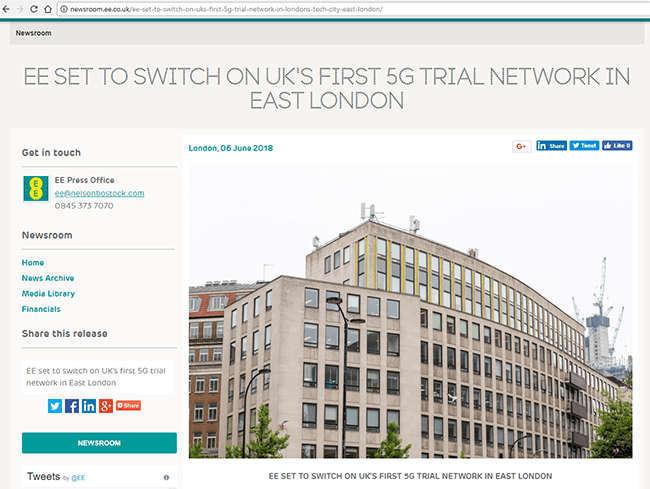Share release via Facebook sidebar icon

pyautogui.click(x=72, y=406)
